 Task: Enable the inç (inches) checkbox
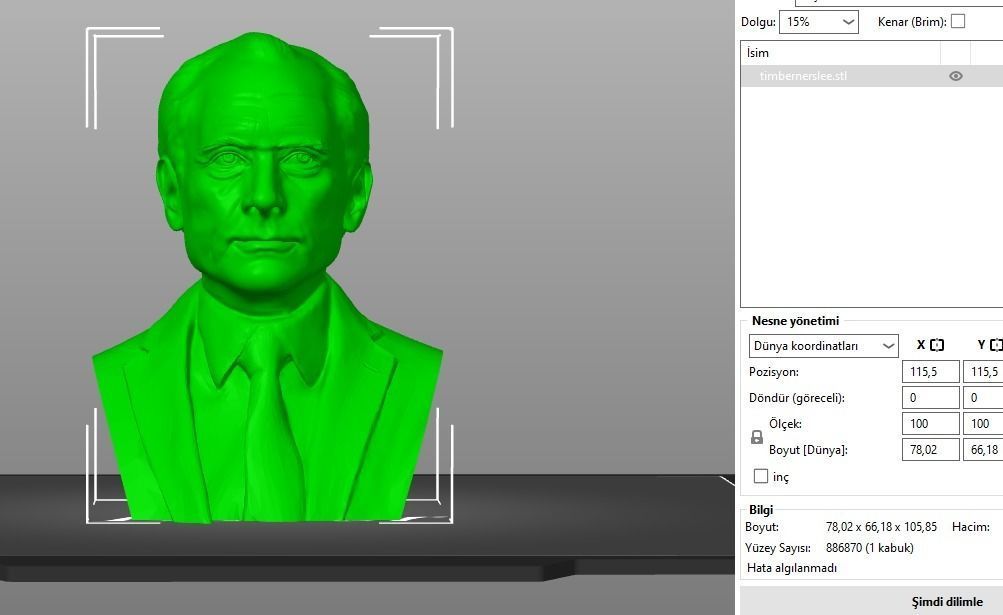click(x=761, y=476)
